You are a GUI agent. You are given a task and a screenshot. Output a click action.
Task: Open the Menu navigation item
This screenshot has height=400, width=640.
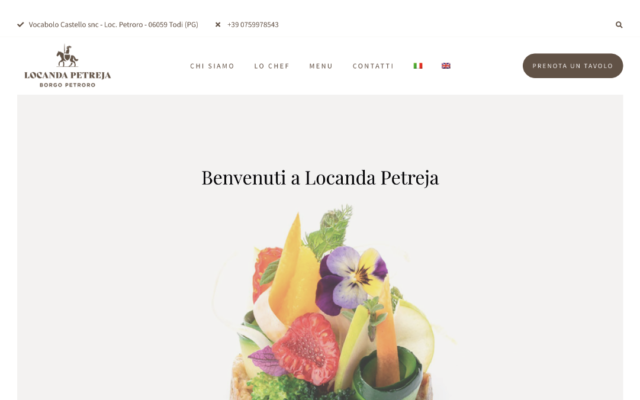tap(321, 66)
